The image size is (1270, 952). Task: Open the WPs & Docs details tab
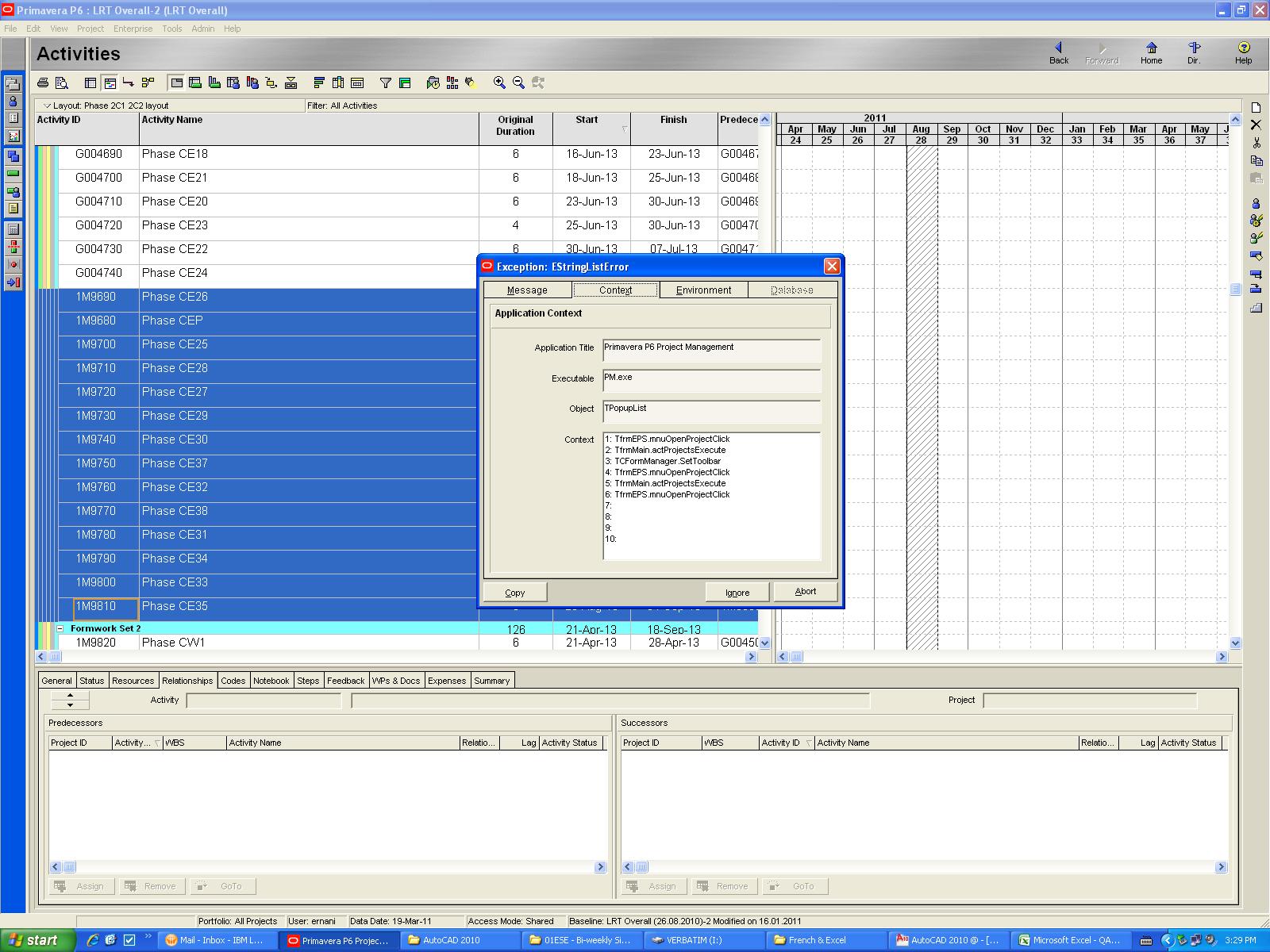pyautogui.click(x=396, y=681)
